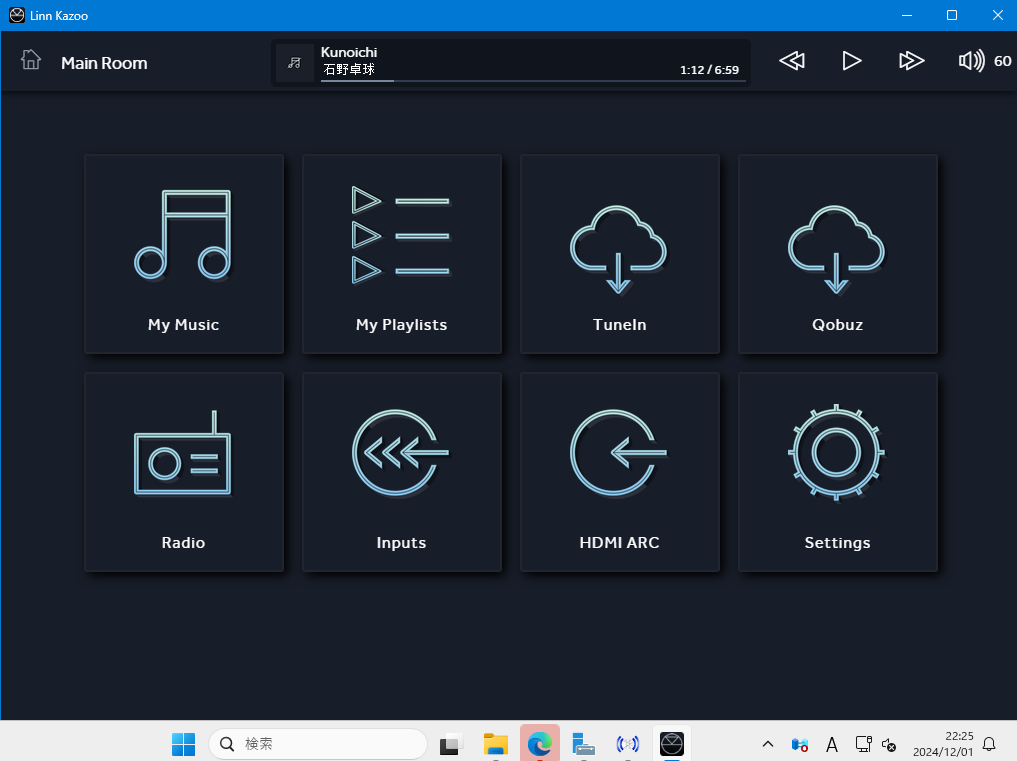Open volume control speaker icon
The image size is (1017, 761).
click(x=972, y=61)
